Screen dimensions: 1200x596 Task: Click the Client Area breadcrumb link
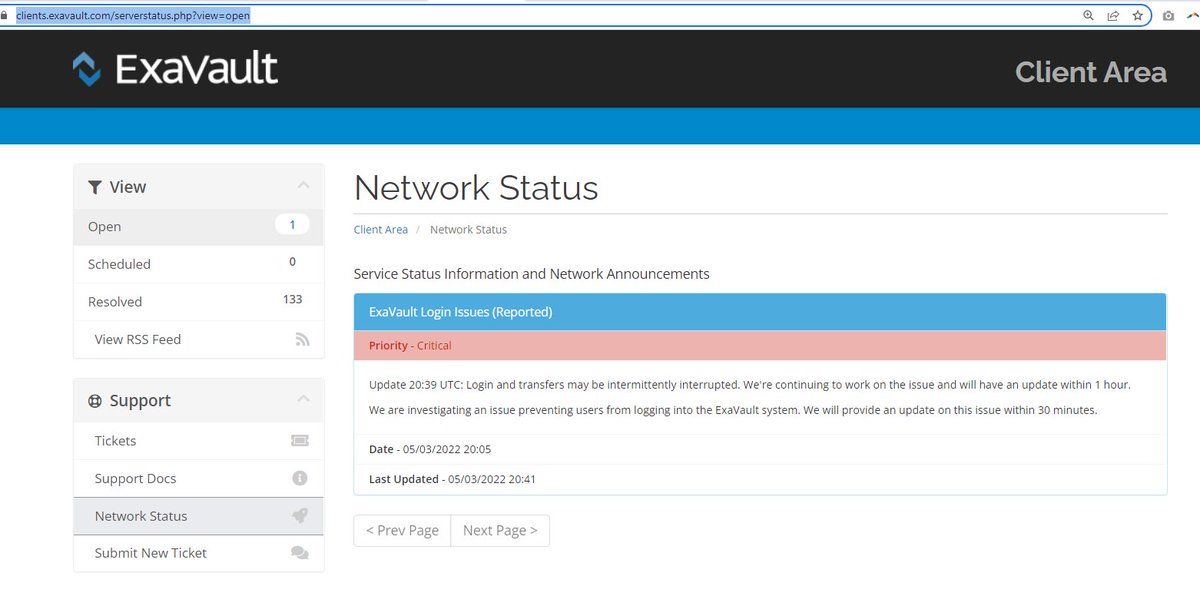tap(381, 230)
